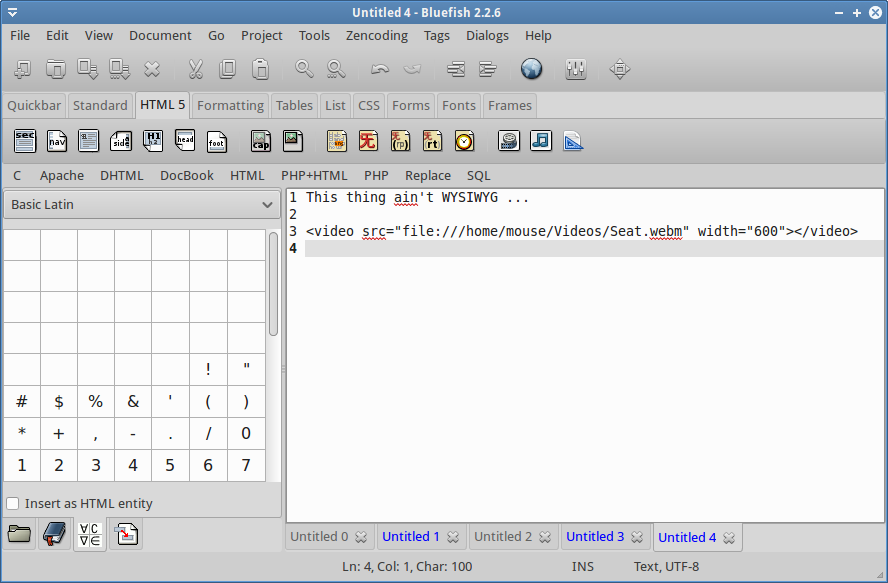Expand the Basic Latin character set dropdown
The height and width of the screenshot is (583, 888).
[142, 205]
